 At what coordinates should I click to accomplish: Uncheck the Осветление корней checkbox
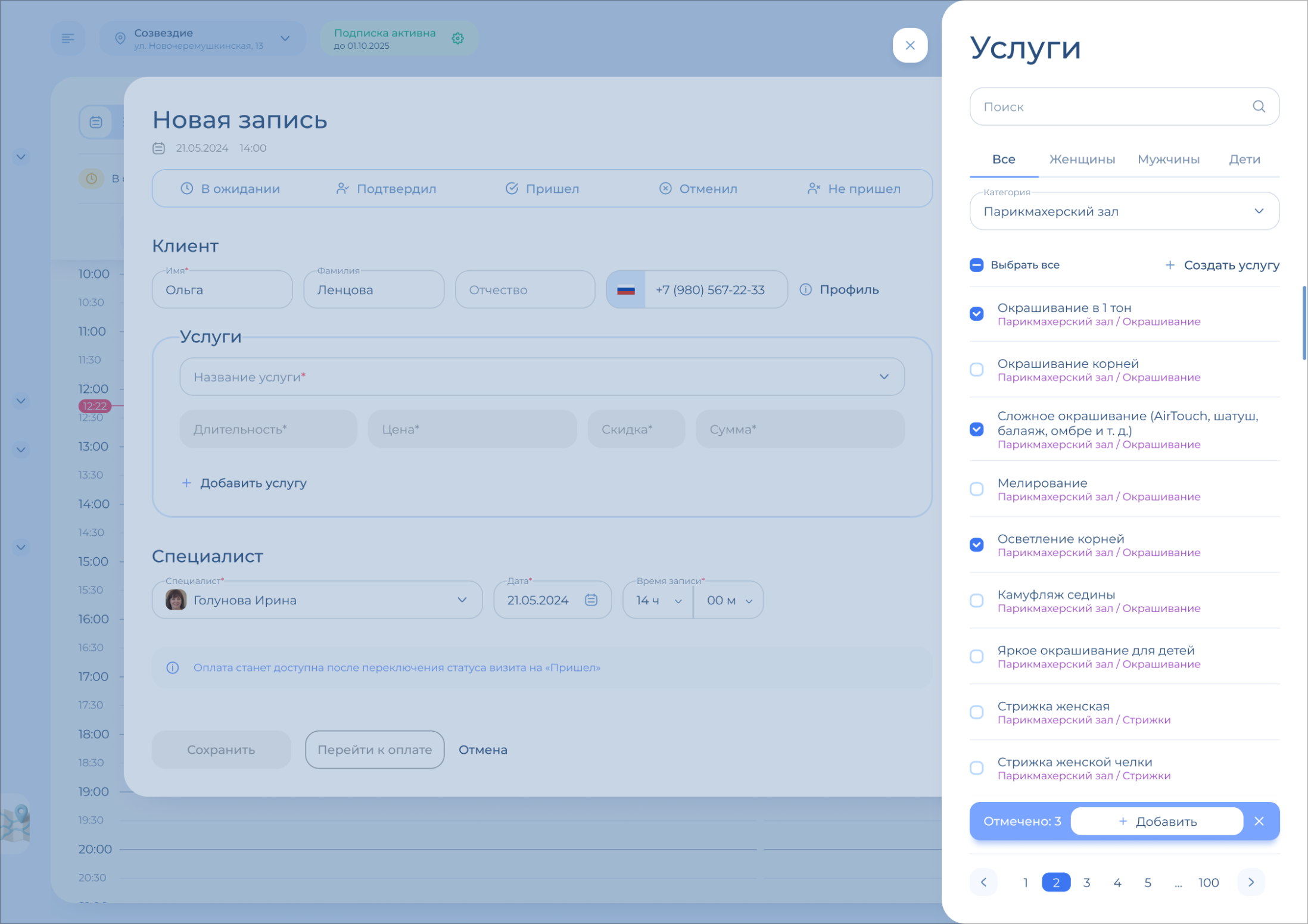[x=977, y=545]
